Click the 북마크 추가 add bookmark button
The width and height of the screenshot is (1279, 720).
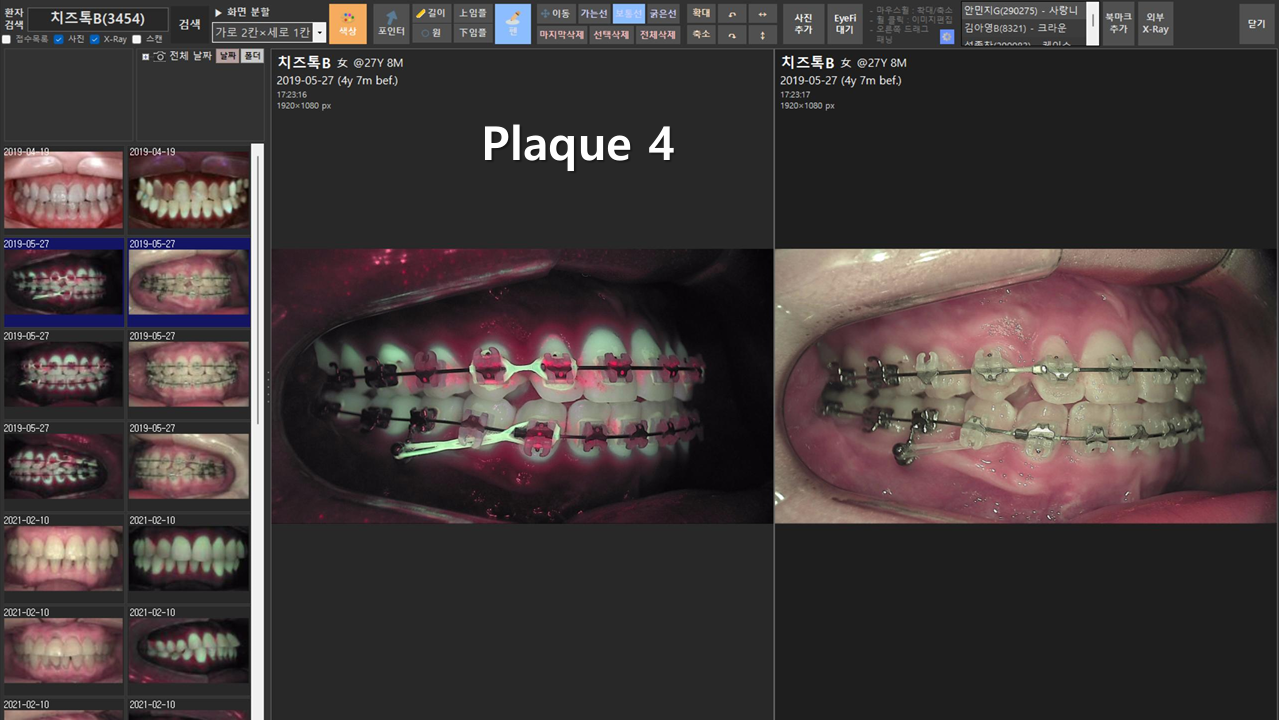point(1117,24)
